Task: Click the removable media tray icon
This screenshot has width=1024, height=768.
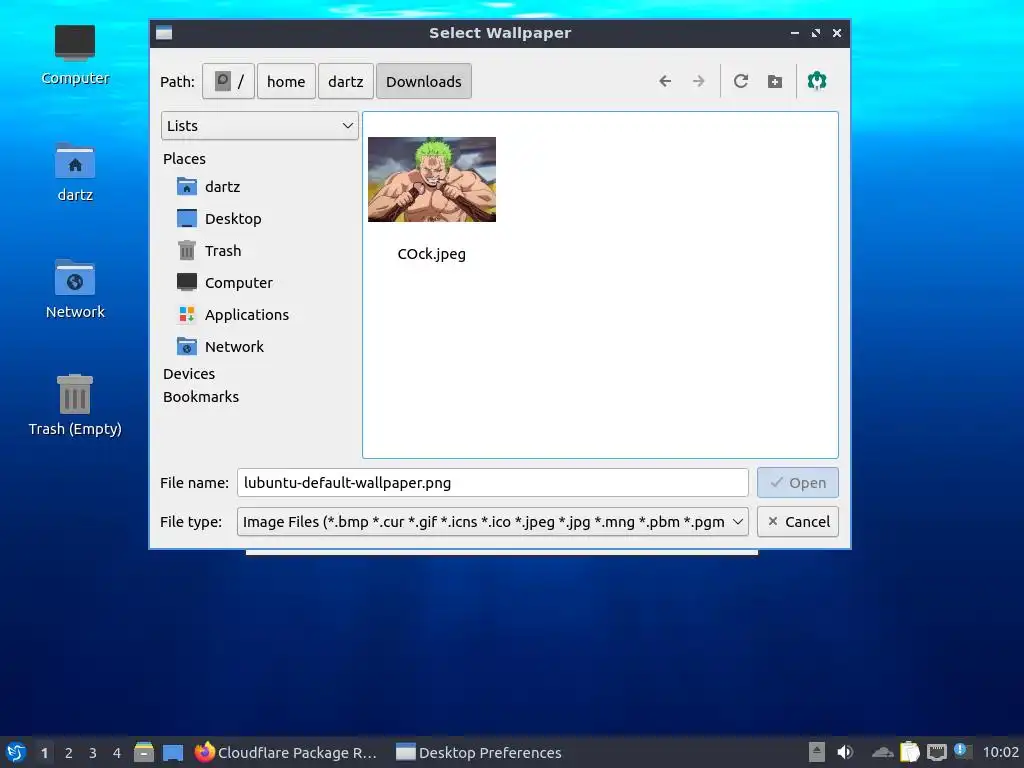Action: tap(816, 752)
